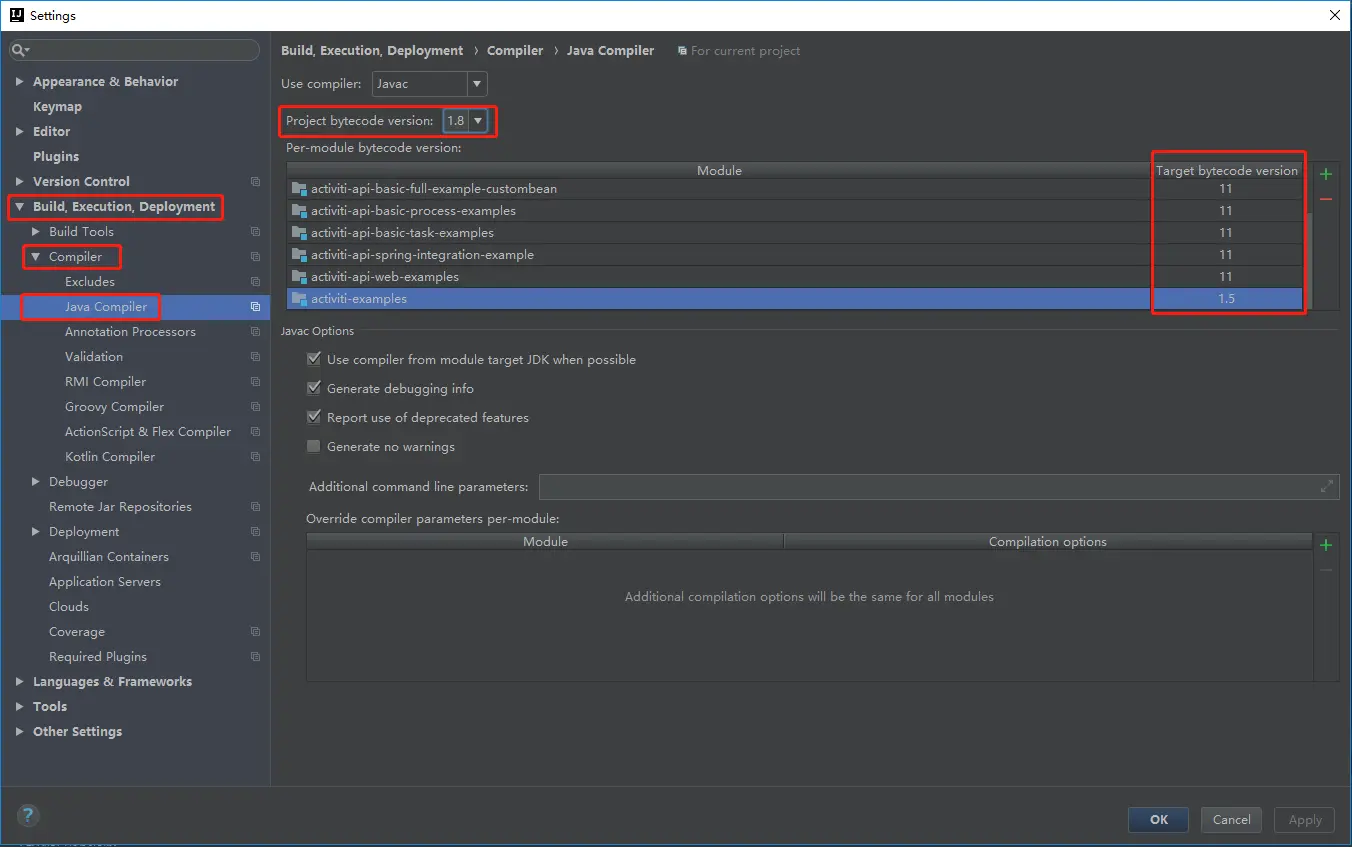
Task: Open the Plugins settings page
Action: tap(56, 157)
